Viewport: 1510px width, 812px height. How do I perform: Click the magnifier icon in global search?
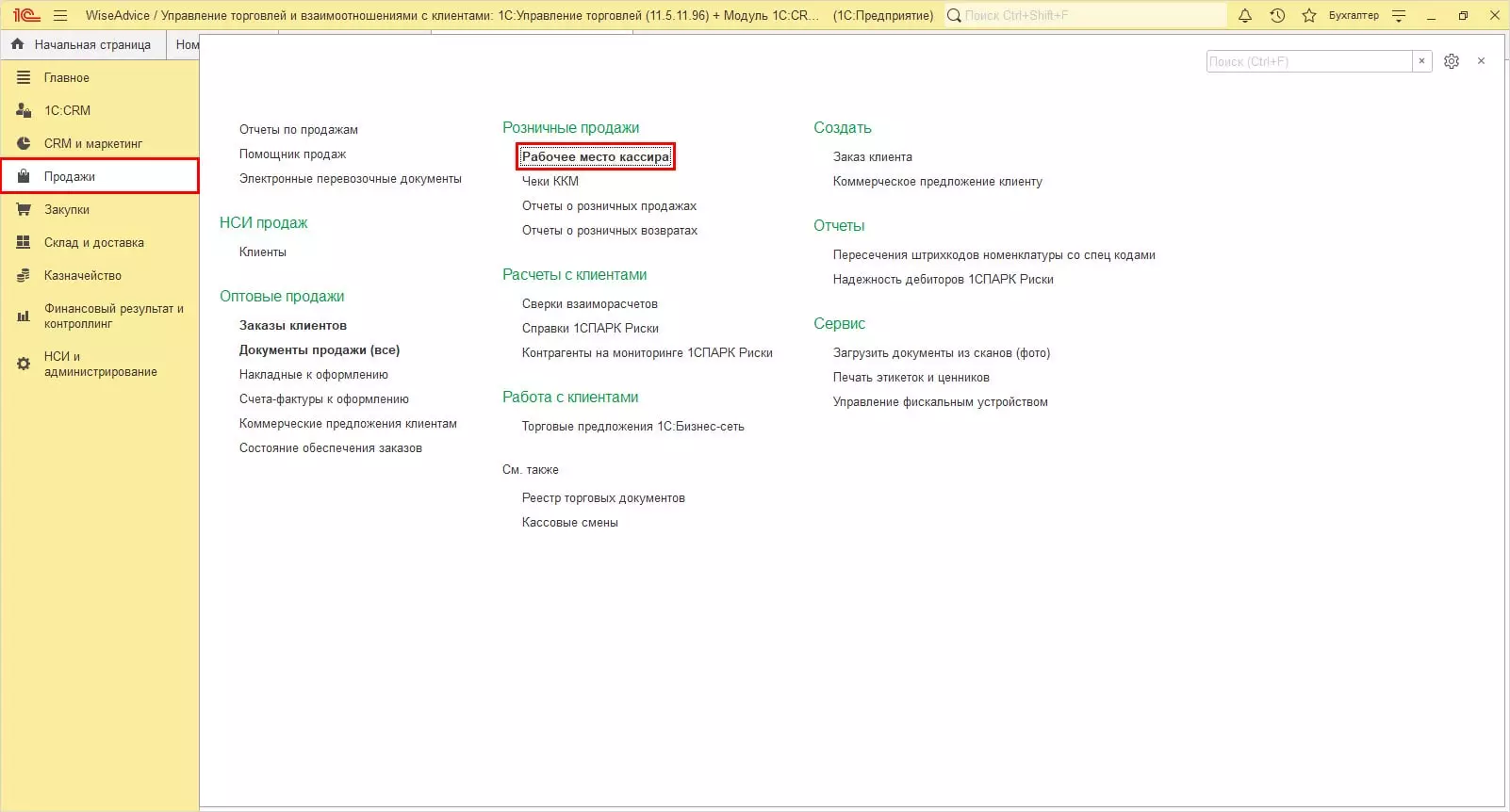click(x=954, y=15)
